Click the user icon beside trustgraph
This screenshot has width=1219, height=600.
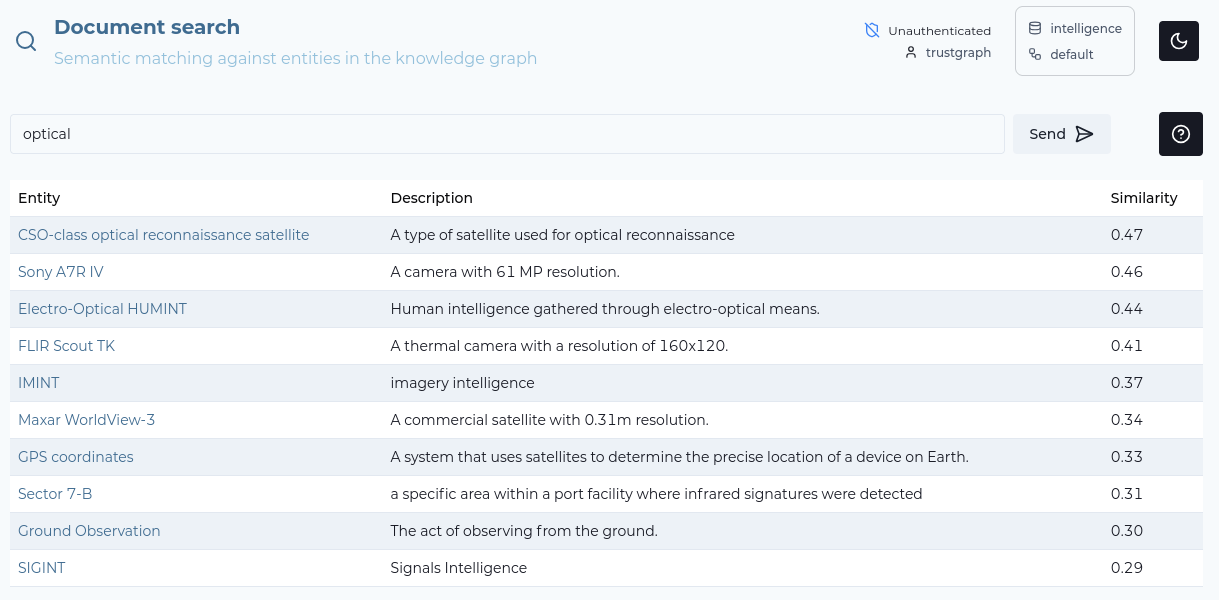[x=909, y=52]
